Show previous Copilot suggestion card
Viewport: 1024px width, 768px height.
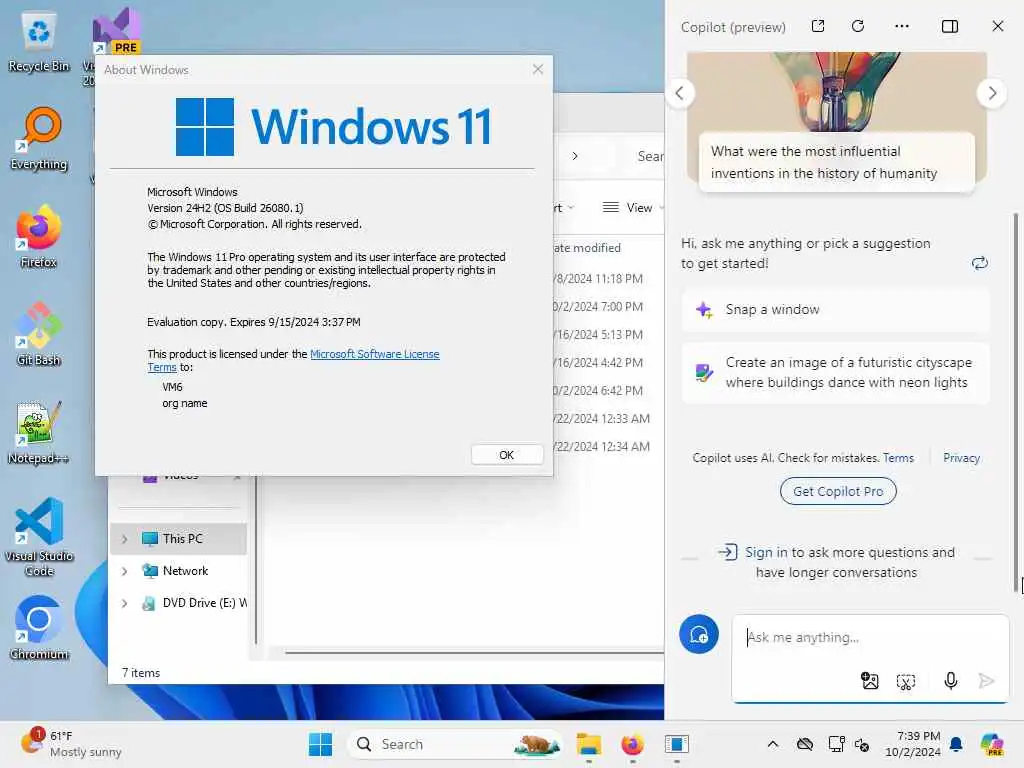coord(680,93)
